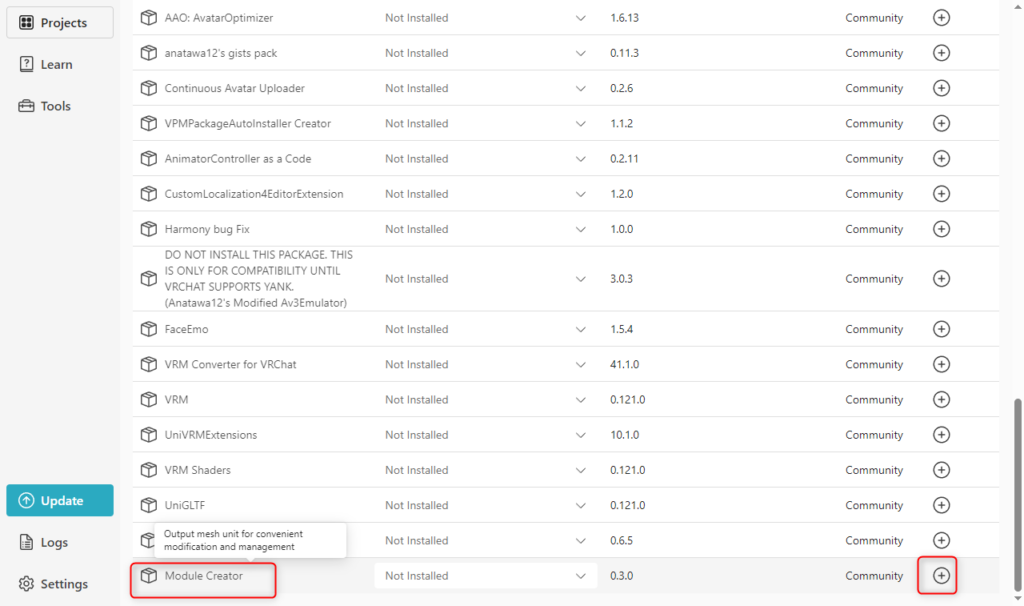The image size is (1024, 606).
Task: Click FaceEmo package box icon
Action: click(149, 328)
